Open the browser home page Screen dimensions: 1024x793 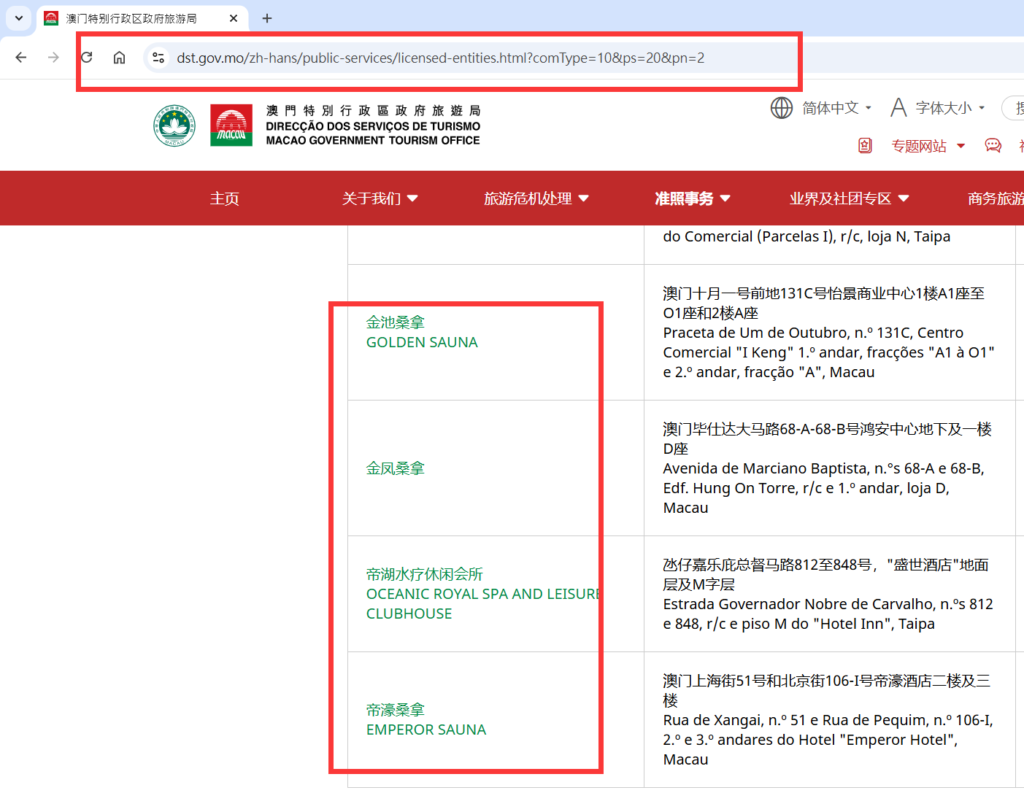(119, 57)
